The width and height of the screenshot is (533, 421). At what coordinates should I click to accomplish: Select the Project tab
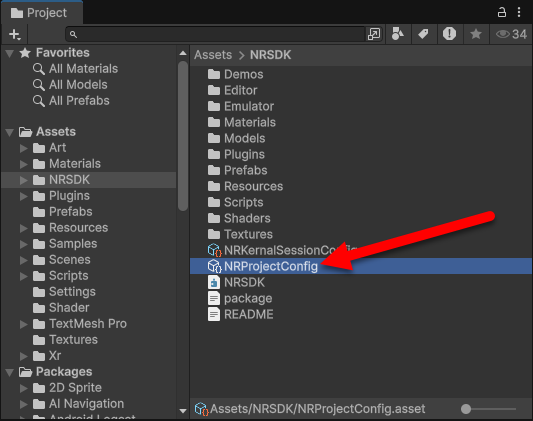pyautogui.click(x=41, y=13)
